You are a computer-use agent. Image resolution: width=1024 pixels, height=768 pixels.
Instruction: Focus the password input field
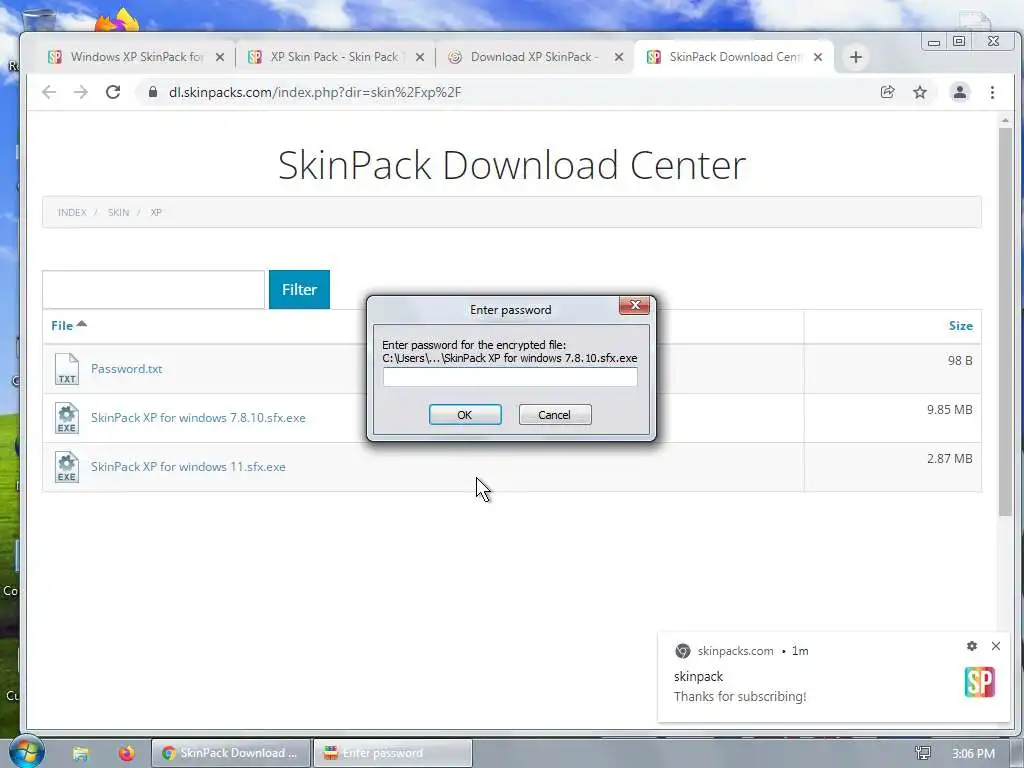pos(510,377)
